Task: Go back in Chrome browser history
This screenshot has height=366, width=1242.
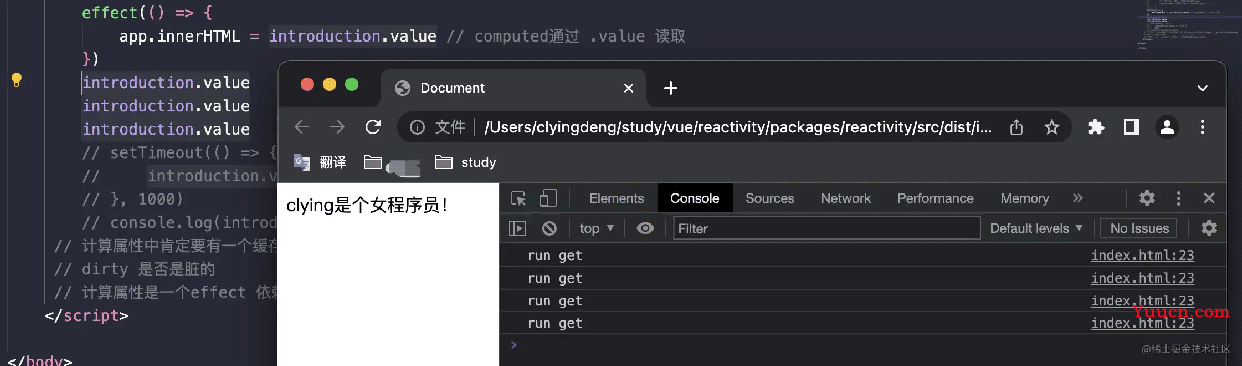Action: coord(302,127)
